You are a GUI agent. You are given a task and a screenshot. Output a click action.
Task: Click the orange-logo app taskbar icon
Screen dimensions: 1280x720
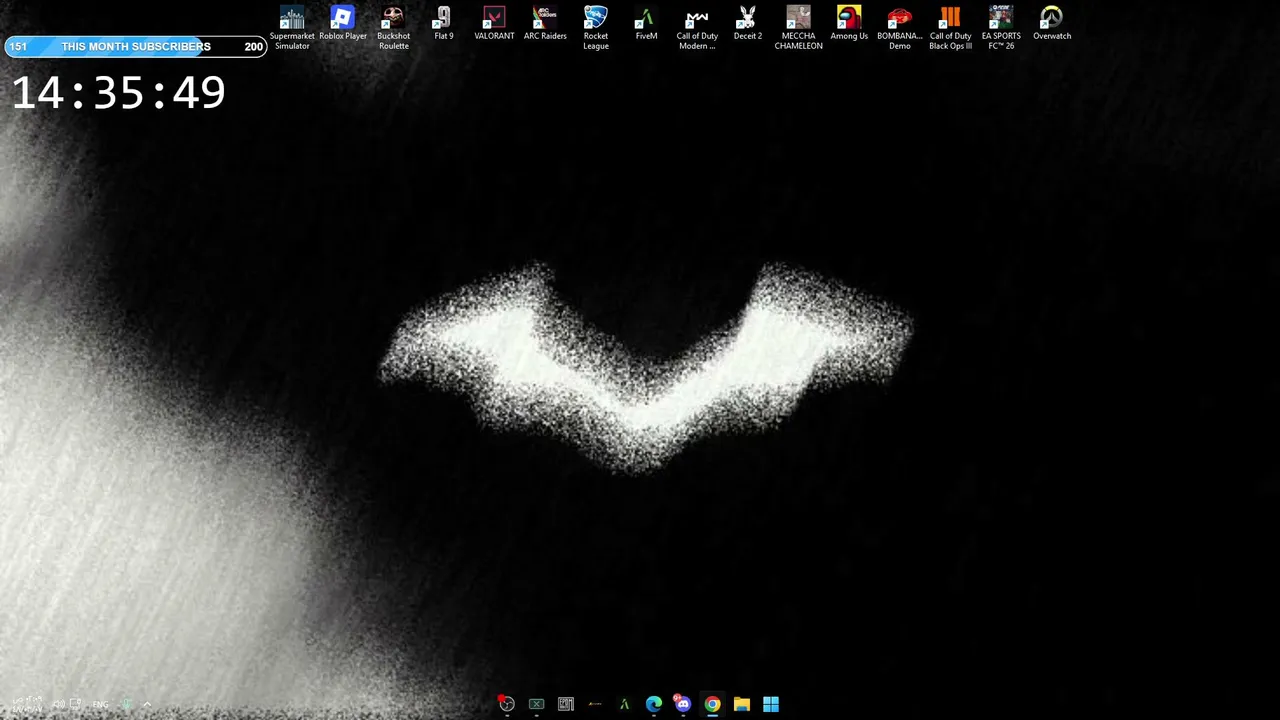(595, 704)
